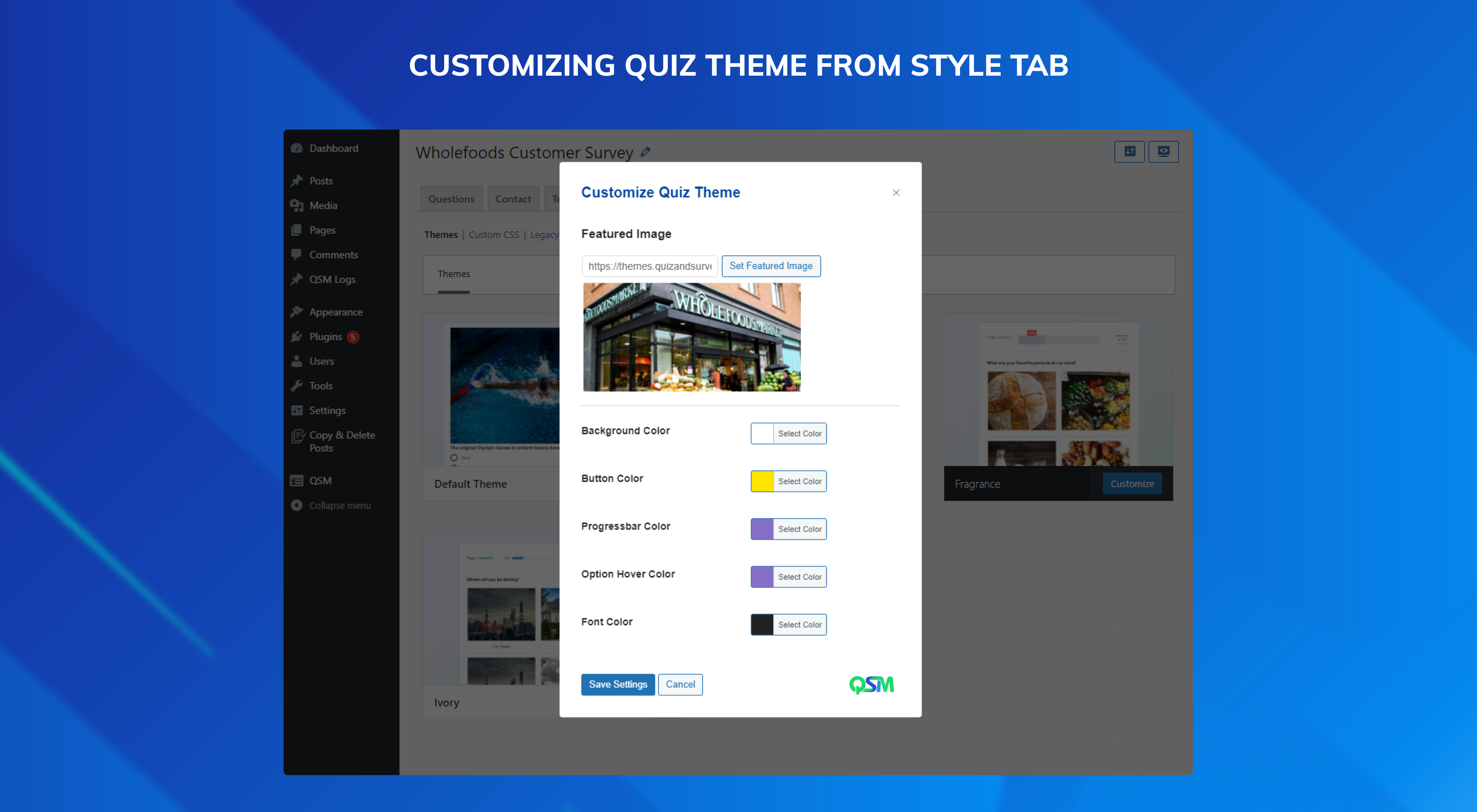Screen dimensions: 1477x812
Task: Open the Contact tab
Action: tap(513, 199)
